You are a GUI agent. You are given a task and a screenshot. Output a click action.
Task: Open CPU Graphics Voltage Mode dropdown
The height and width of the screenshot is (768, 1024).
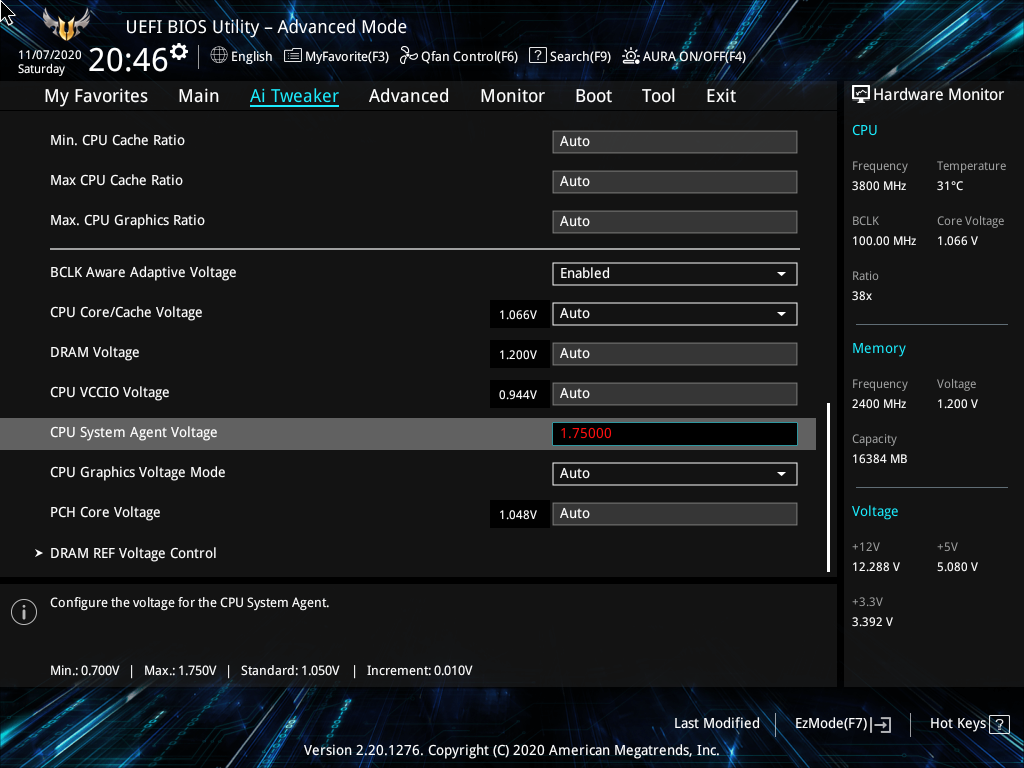(x=675, y=473)
